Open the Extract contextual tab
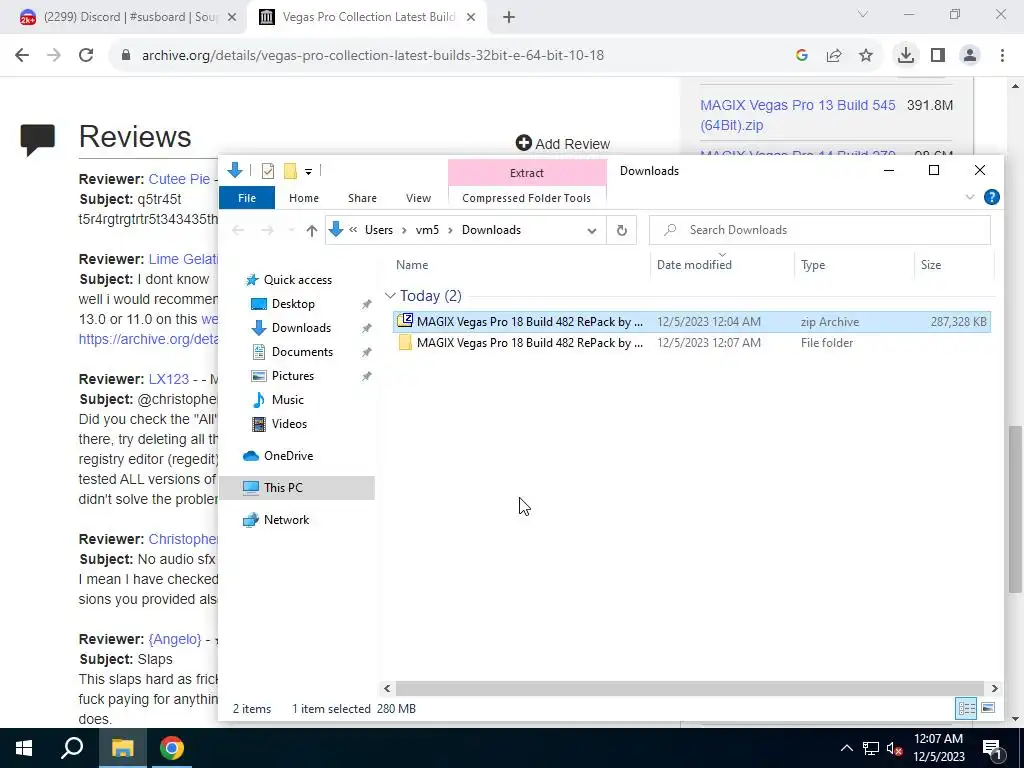1024x768 pixels. tap(527, 172)
